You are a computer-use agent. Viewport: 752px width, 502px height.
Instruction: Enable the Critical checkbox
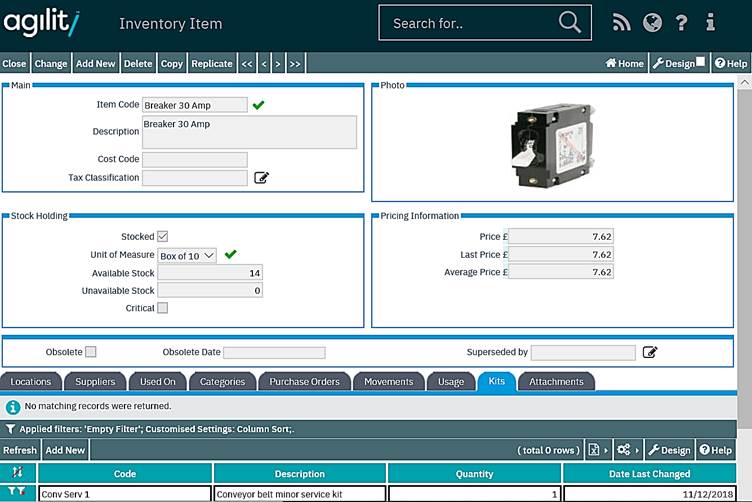click(163, 308)
